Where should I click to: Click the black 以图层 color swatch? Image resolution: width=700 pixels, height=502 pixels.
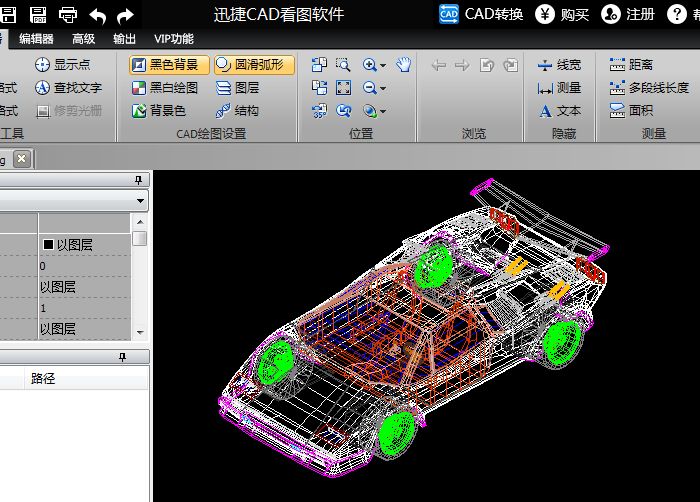47,244
